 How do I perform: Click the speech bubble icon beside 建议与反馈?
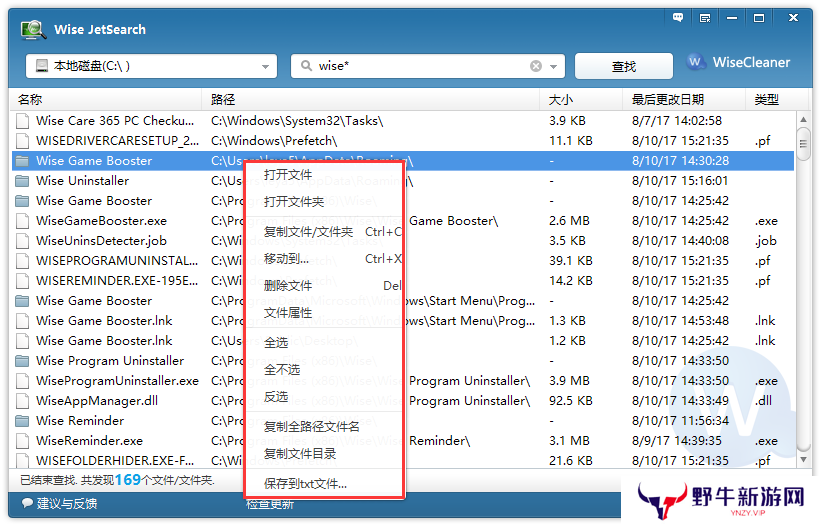point(27,503)
